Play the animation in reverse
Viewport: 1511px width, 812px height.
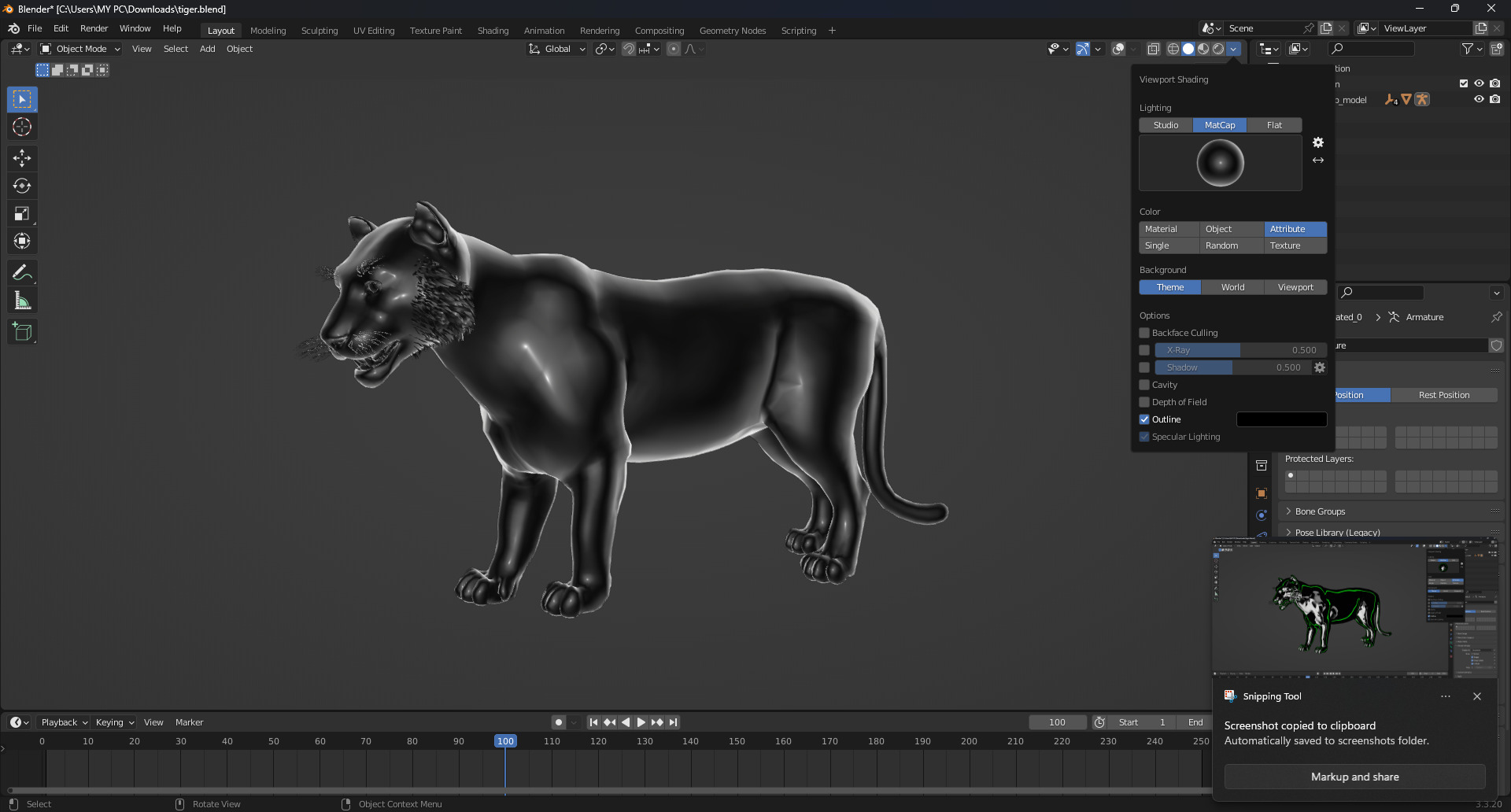coord(626,722)
